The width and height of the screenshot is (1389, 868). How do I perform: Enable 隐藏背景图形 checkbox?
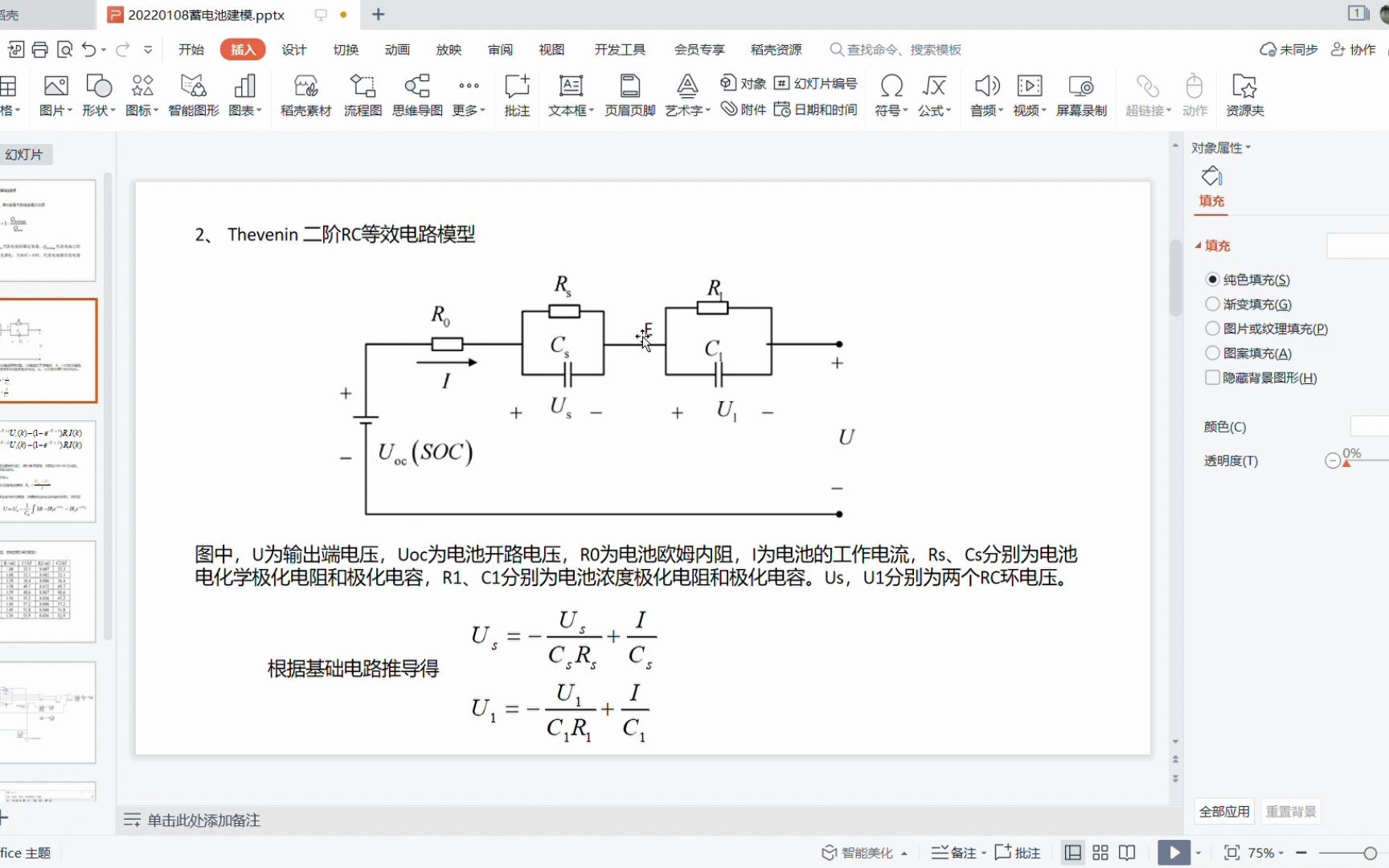(x=1211, y=377)
